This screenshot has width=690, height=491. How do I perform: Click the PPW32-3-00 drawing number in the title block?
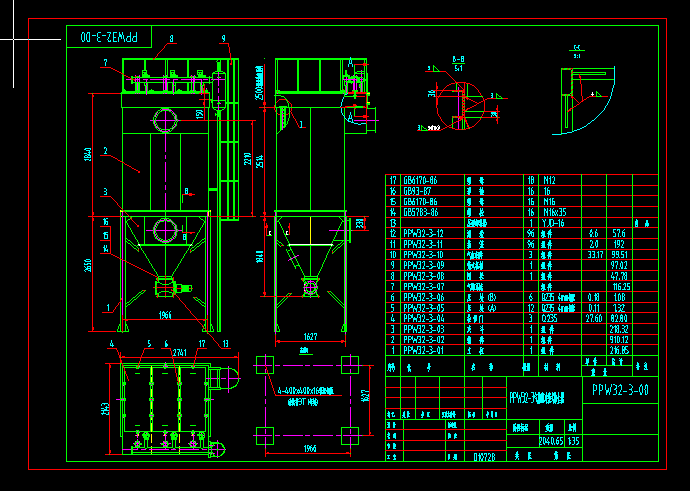point(620,390)
